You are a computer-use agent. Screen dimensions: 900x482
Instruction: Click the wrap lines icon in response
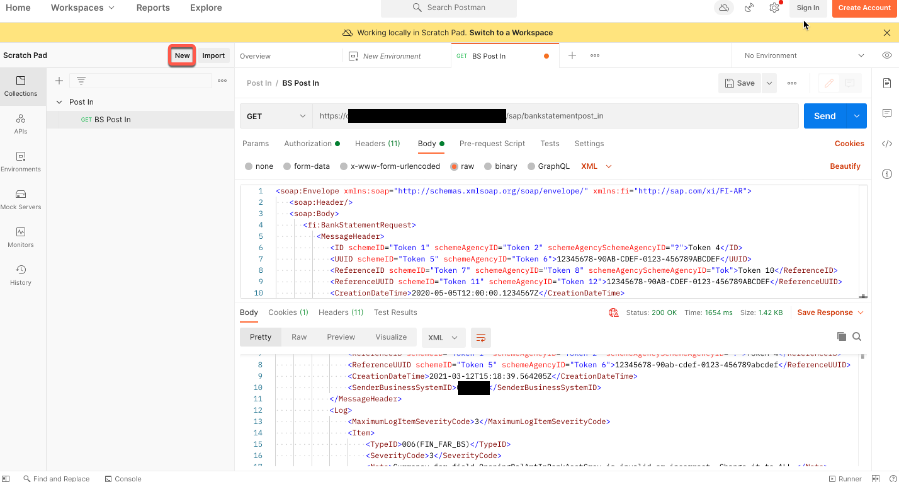tap(481, 338)
